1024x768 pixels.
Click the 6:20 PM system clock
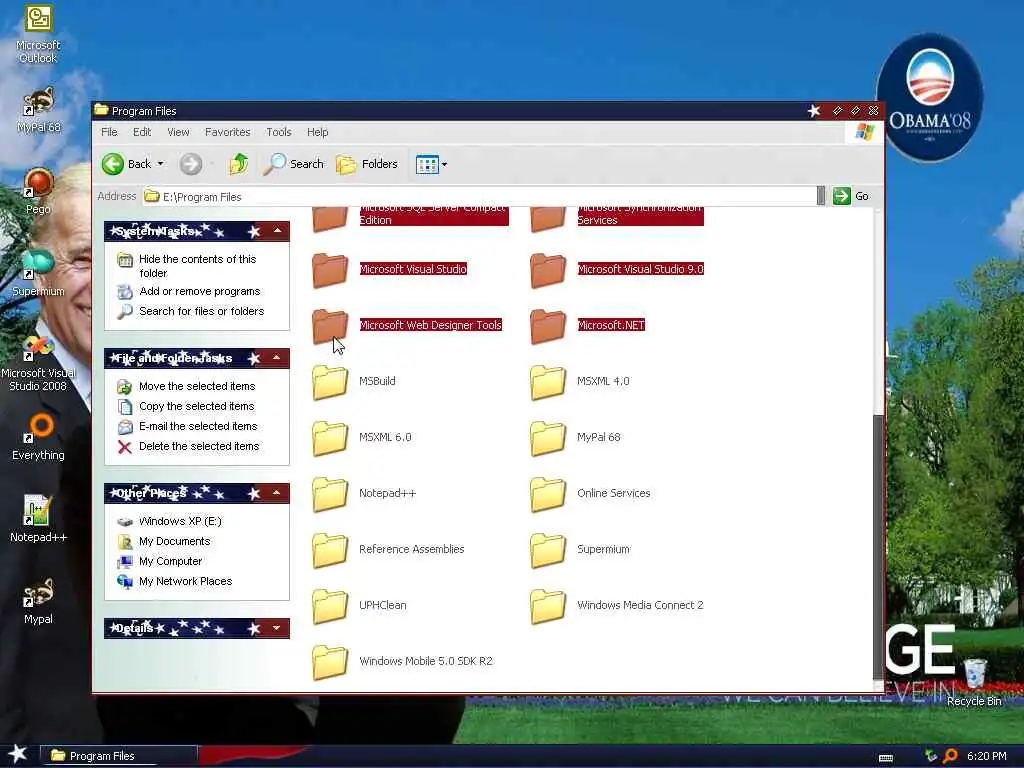(x=986, y=756)
